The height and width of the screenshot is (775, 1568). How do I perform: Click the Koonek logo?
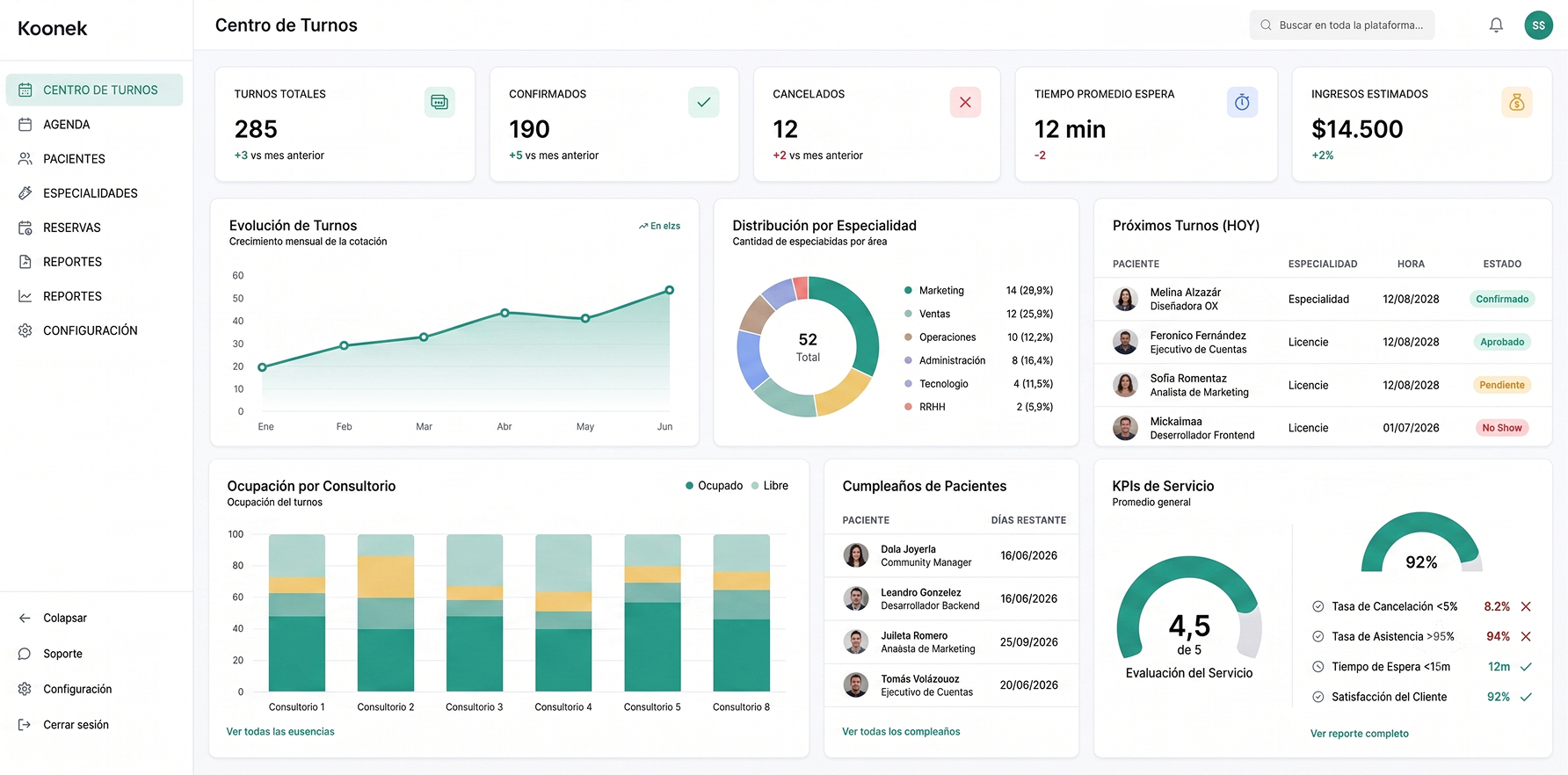click(x=53, y=29)
